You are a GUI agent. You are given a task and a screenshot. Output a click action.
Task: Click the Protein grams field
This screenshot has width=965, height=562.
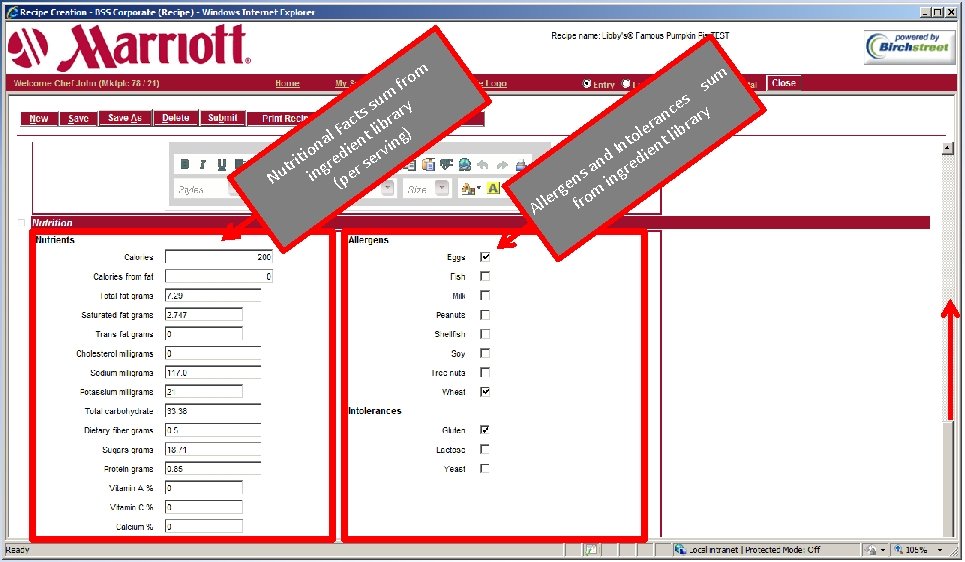213,468
